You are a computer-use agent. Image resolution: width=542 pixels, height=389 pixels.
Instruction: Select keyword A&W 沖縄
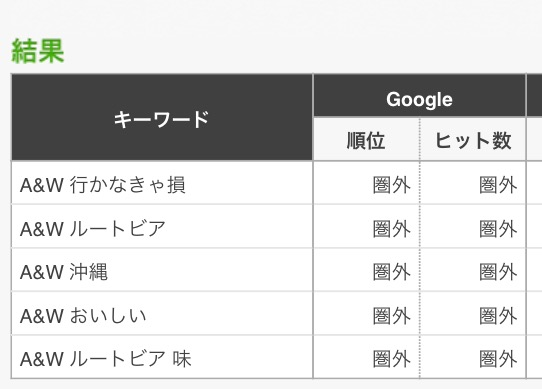(64, 272)
